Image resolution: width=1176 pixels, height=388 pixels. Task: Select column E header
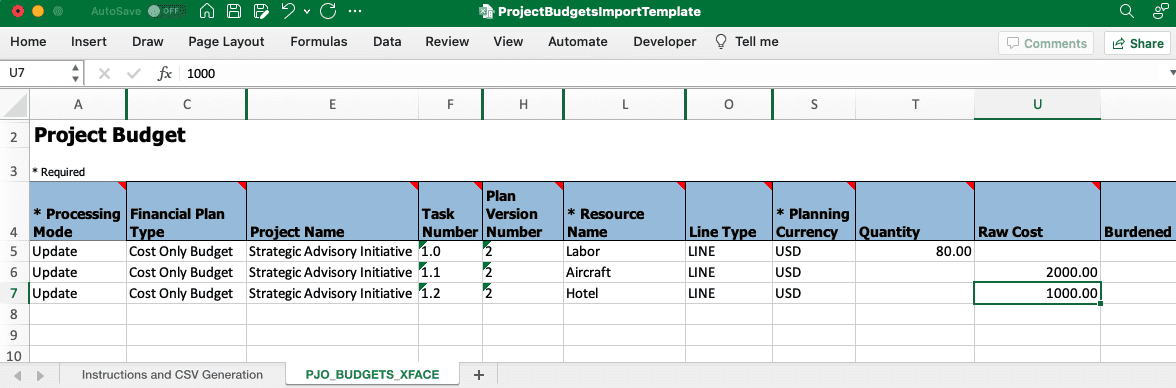[332, 105]
